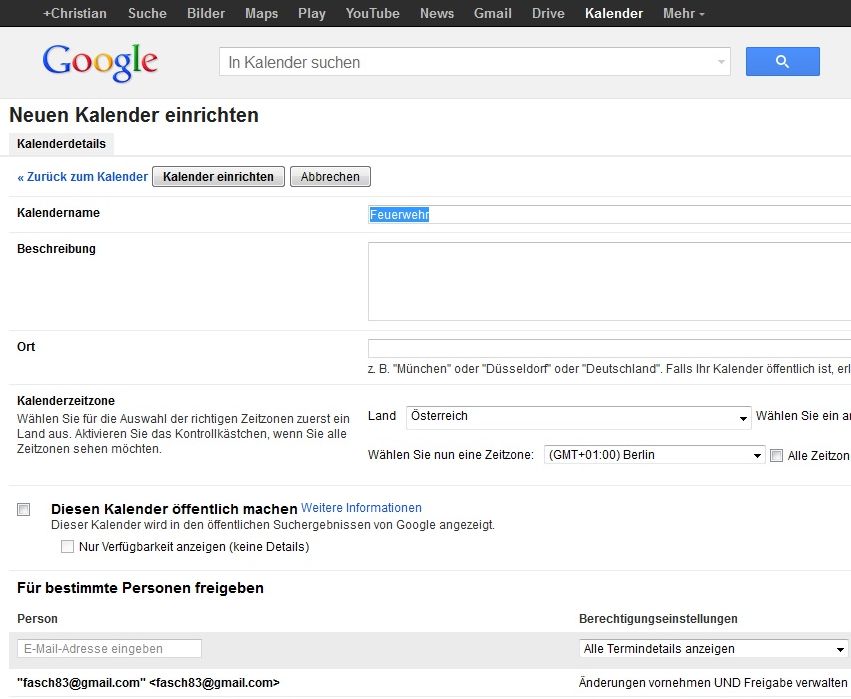Open YouTube from the top navigation
Viewport: 851px width, 699px height.
pyautogui.click(x=372, y=13)
